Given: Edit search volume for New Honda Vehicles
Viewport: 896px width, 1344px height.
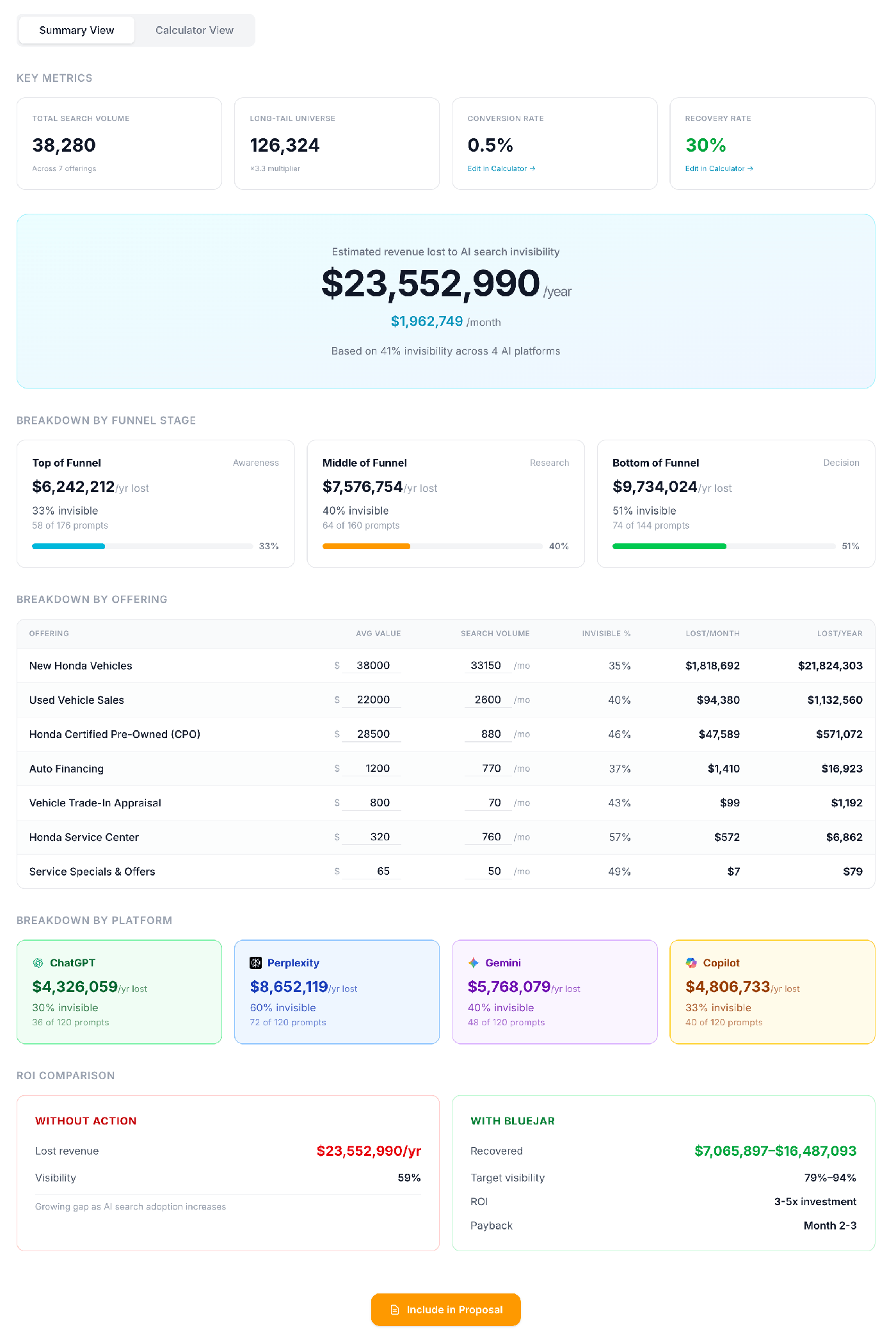Looking at the screenshot, I should click(488, 666).
